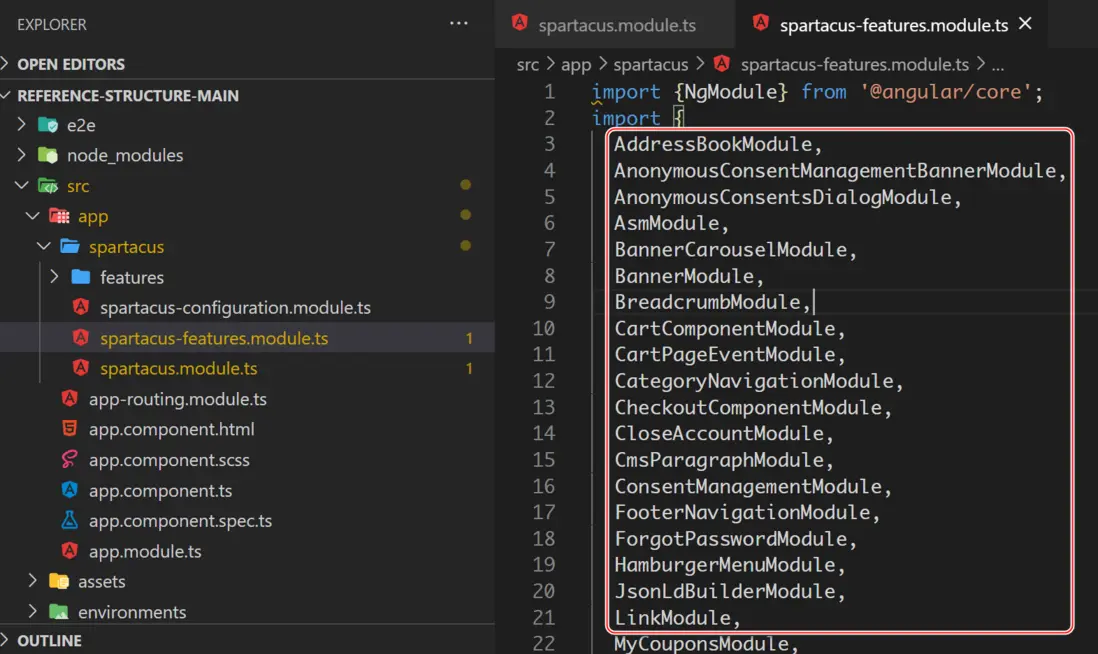Click the Angular icon beside spartacus-configuration.module.ts
The image size is (1098, 654).
coord(81,307)
